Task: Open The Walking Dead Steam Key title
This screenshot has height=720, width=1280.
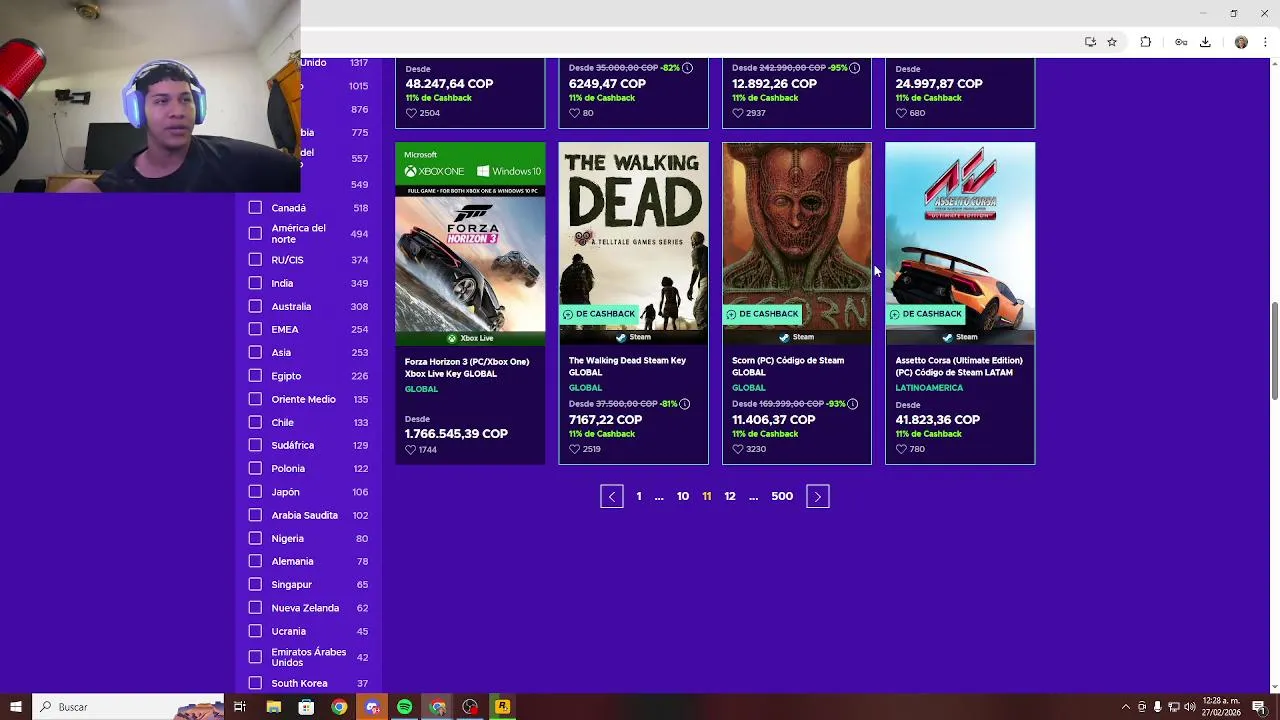Action: (x=627, y=366)
